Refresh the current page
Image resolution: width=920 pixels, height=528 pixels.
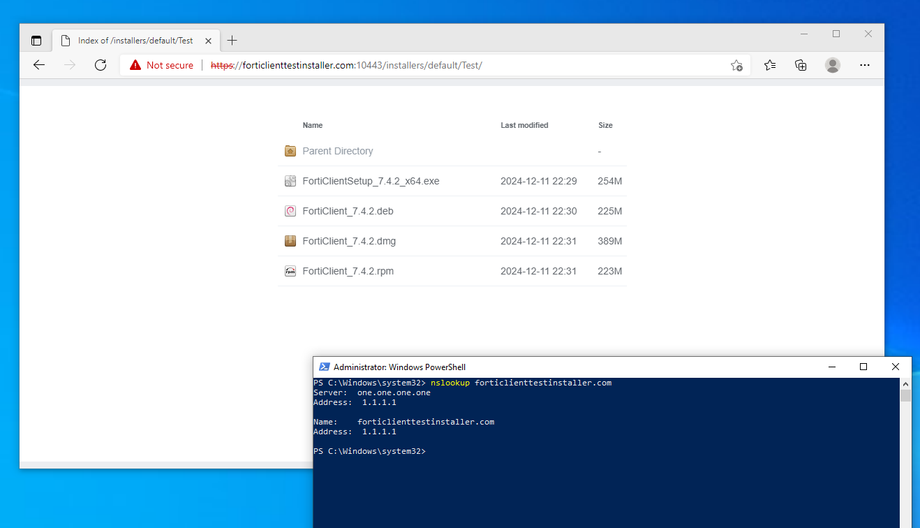100,65
